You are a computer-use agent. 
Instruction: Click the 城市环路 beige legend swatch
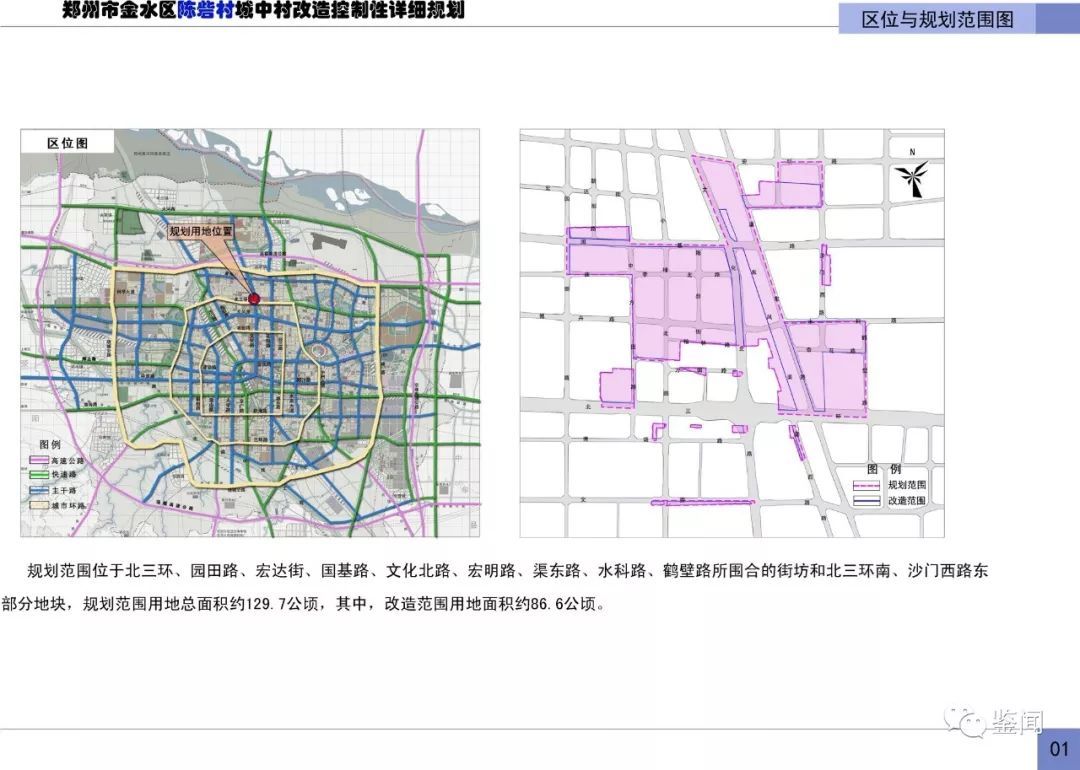39,506
